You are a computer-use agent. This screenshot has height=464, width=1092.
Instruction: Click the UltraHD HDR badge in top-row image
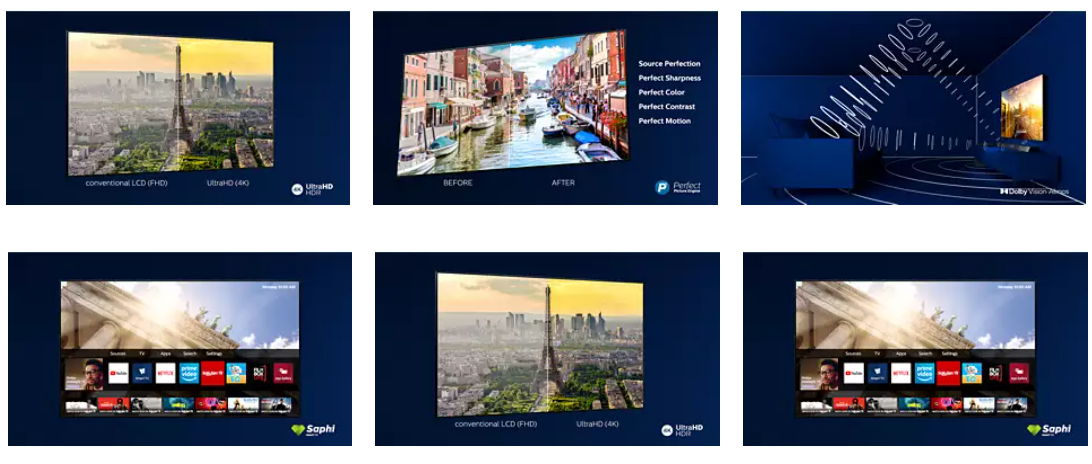coord(317,188)
